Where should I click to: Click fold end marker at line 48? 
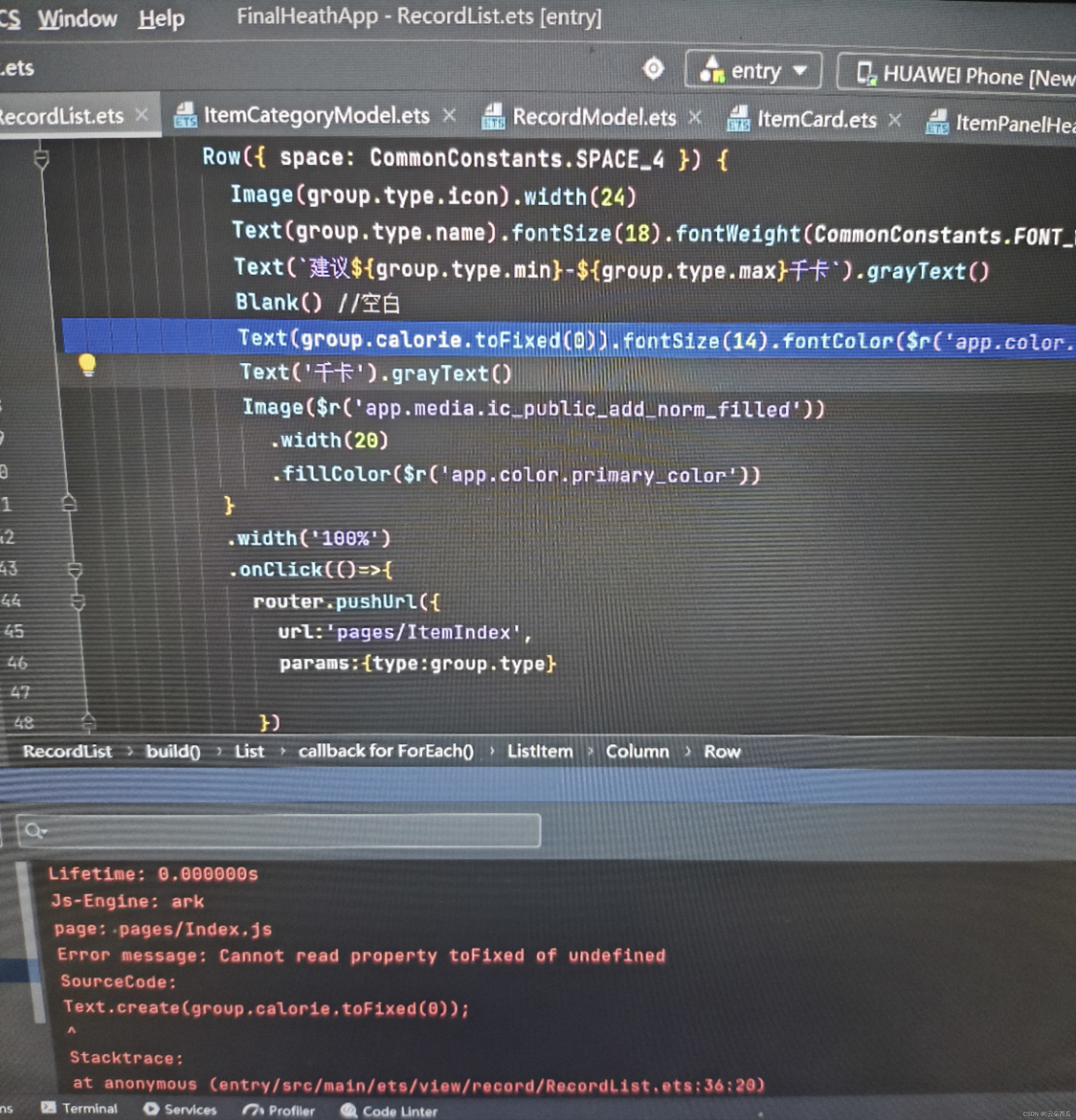pos(88,722)
